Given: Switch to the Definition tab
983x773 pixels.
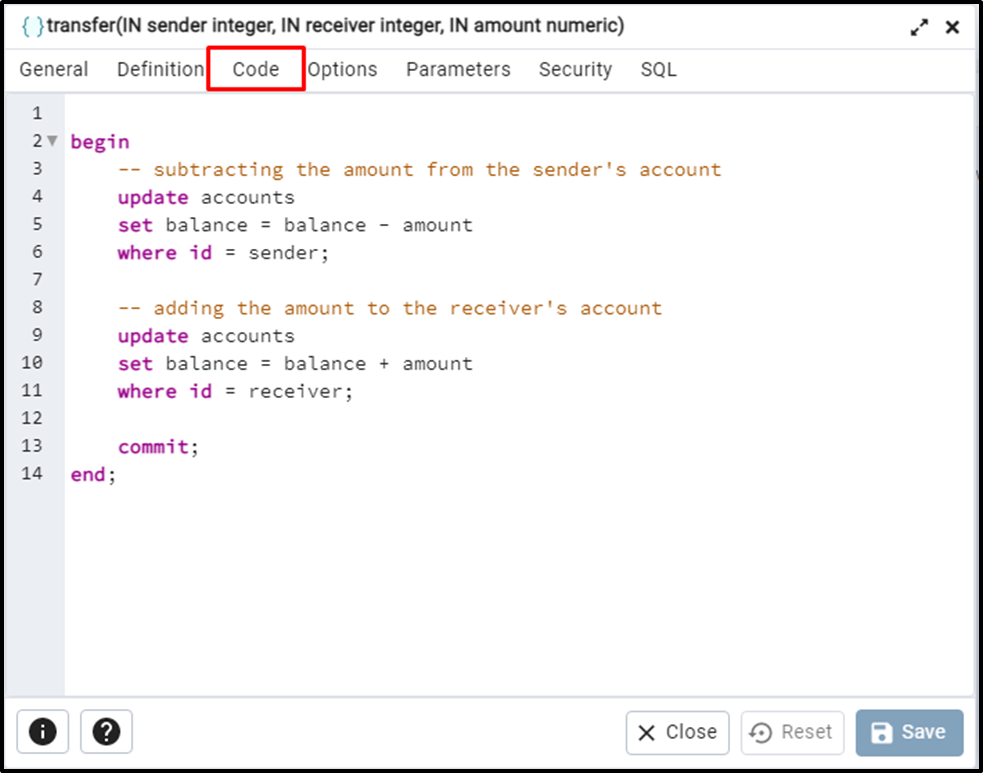Looking at the screenshot, I should tap(160, 69).
